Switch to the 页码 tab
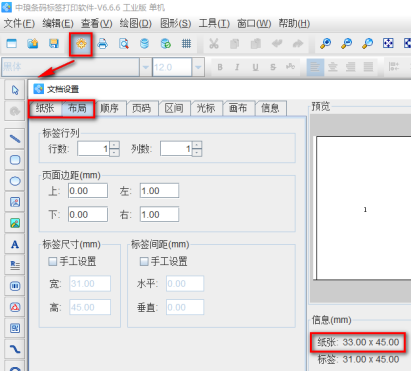 (x=142, y=108)
